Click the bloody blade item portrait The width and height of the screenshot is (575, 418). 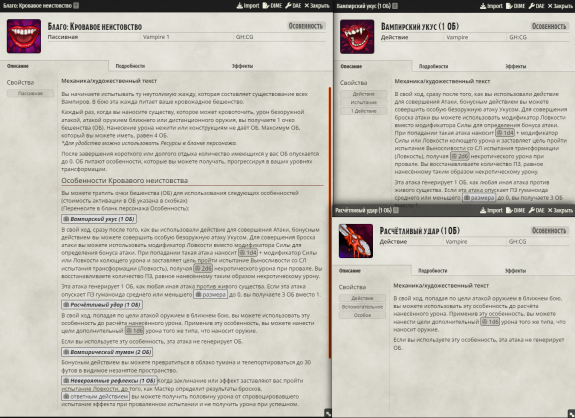356,241
